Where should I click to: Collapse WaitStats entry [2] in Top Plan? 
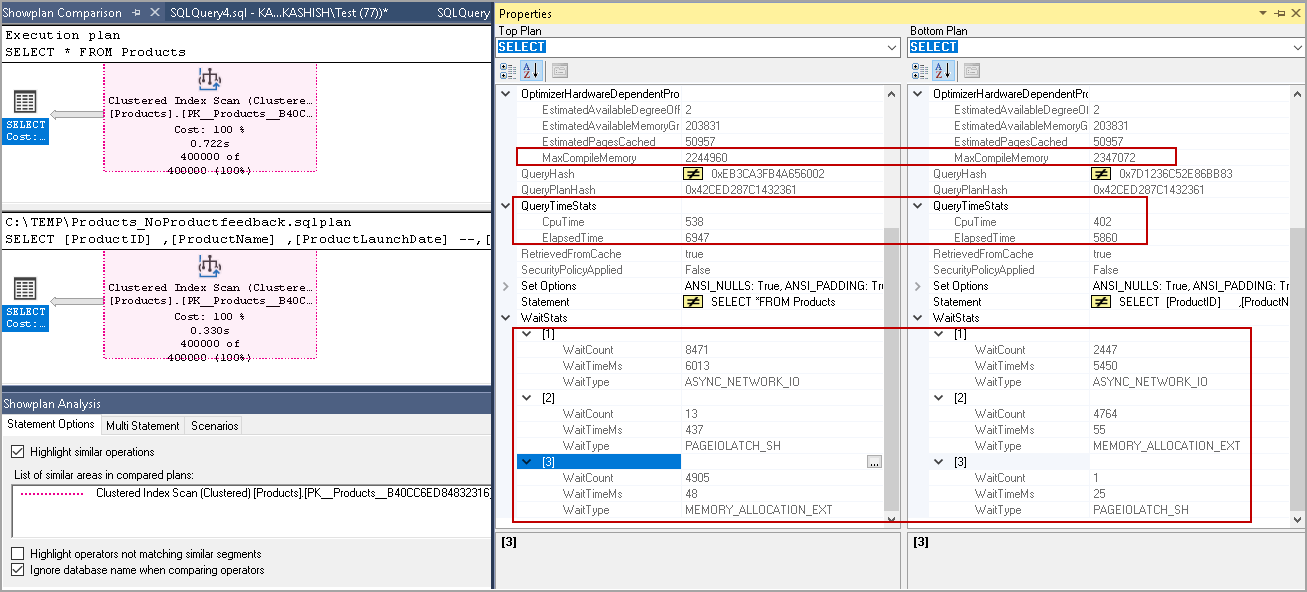(527, 398)
